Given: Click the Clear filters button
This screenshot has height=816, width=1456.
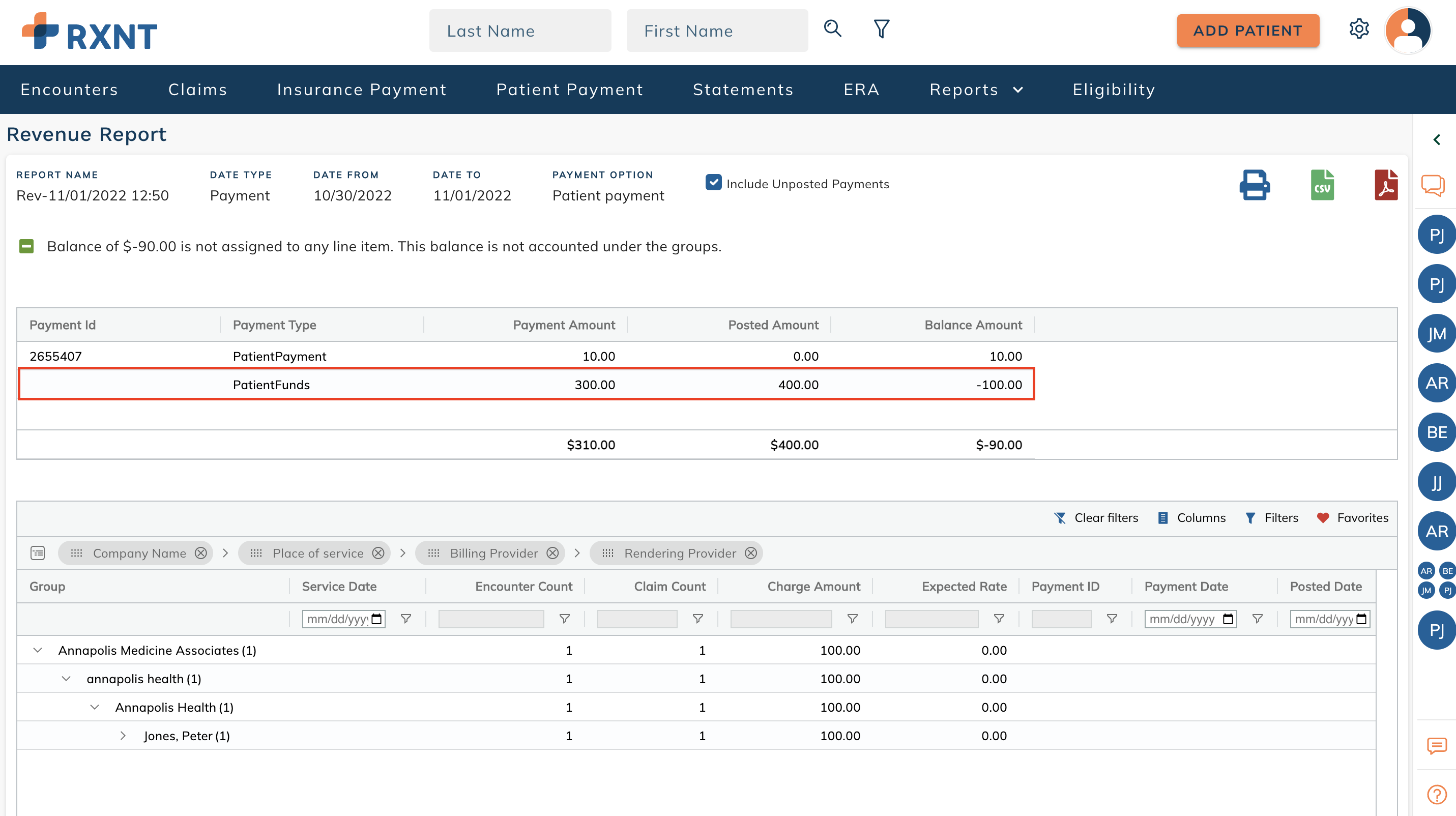Looking at the screenshot, I should click(x=1096, y=517).
